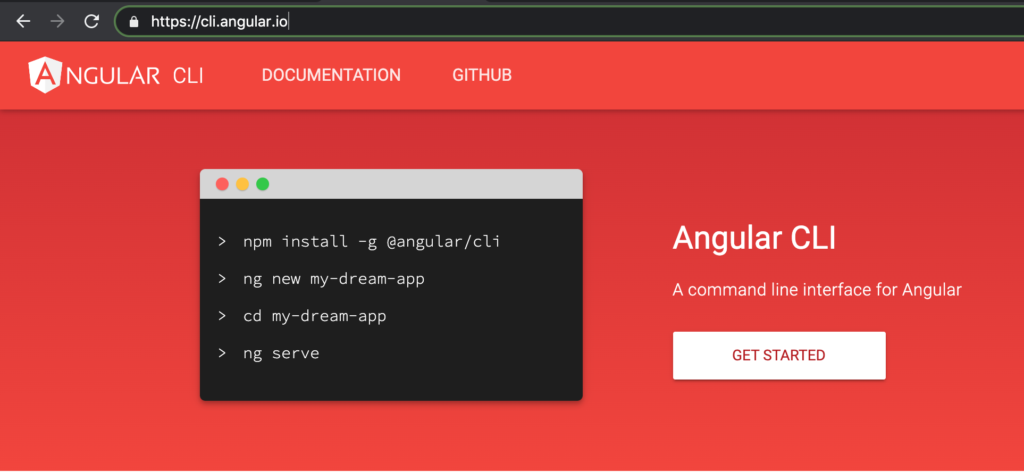
Task: Click the yellow dot on terminal window
Action: point(242,184)
